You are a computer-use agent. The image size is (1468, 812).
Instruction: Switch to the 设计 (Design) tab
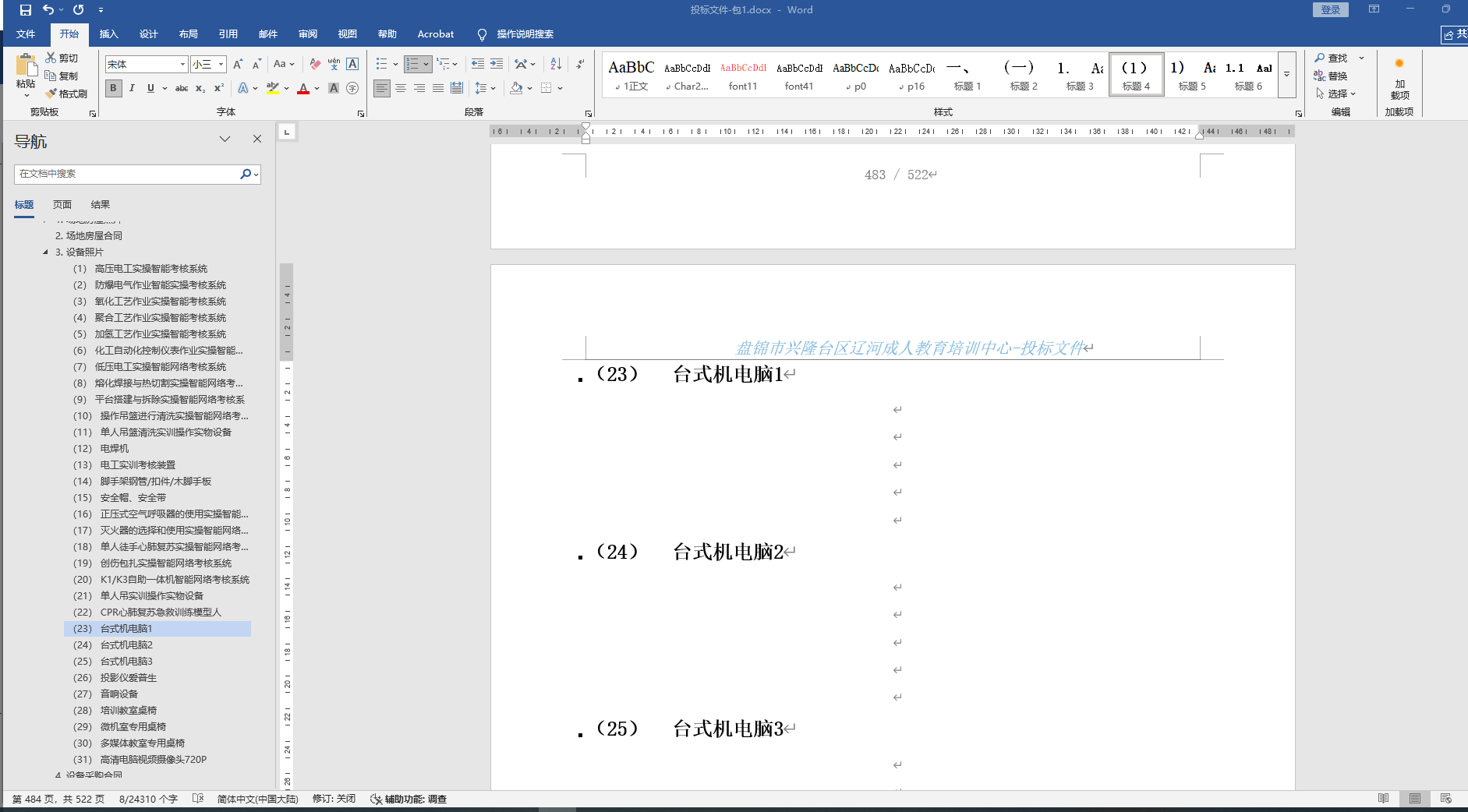click(x=149, y=34)
